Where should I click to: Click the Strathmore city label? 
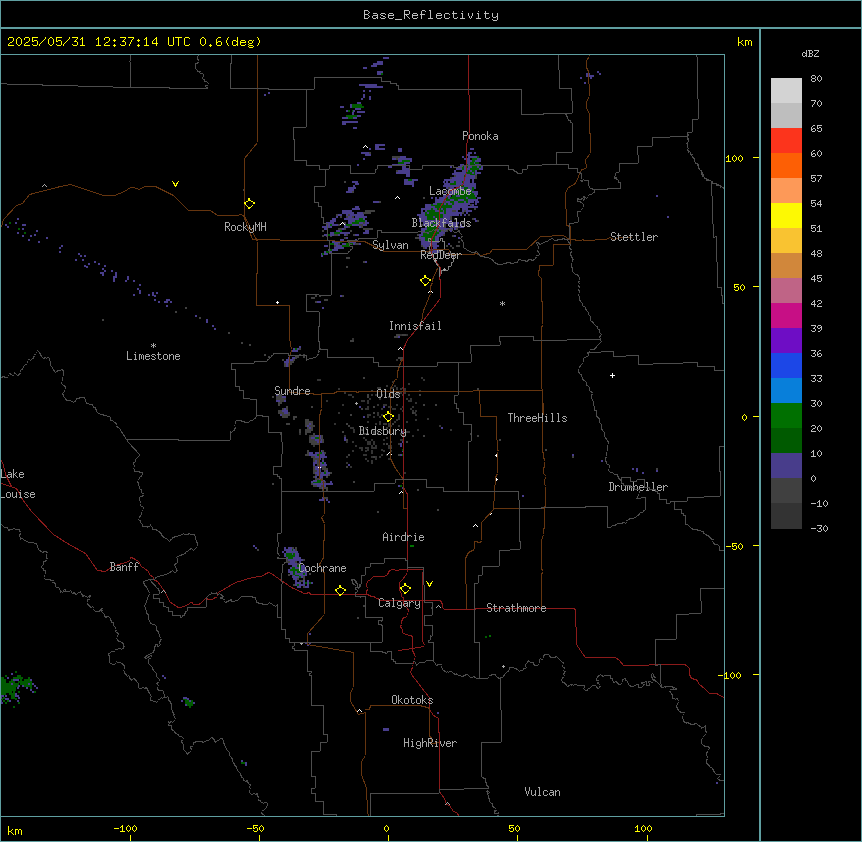(x=516, y=608)
